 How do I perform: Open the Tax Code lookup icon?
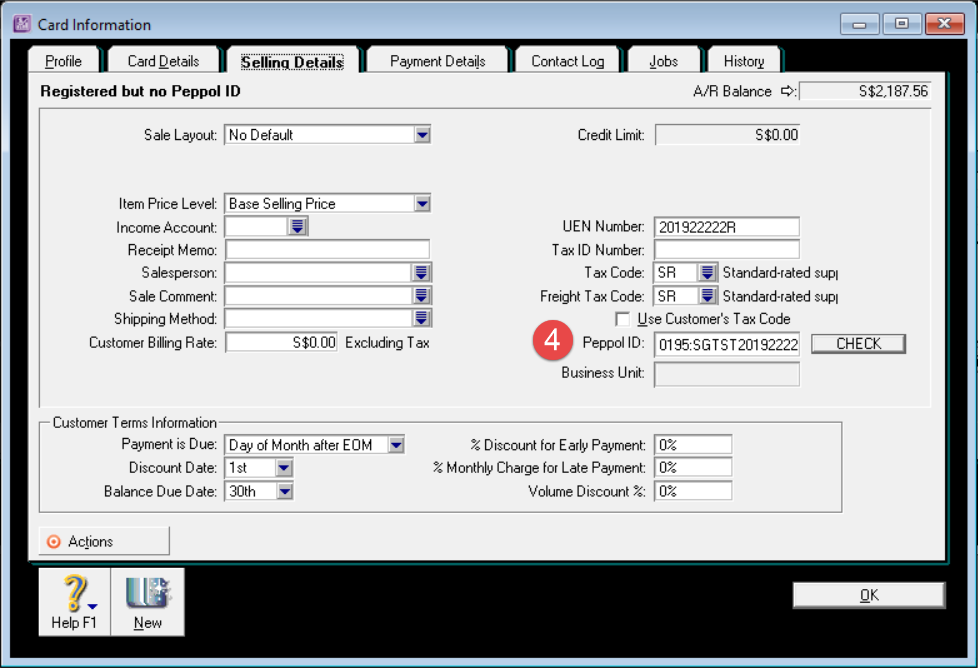tap(707, 273)
